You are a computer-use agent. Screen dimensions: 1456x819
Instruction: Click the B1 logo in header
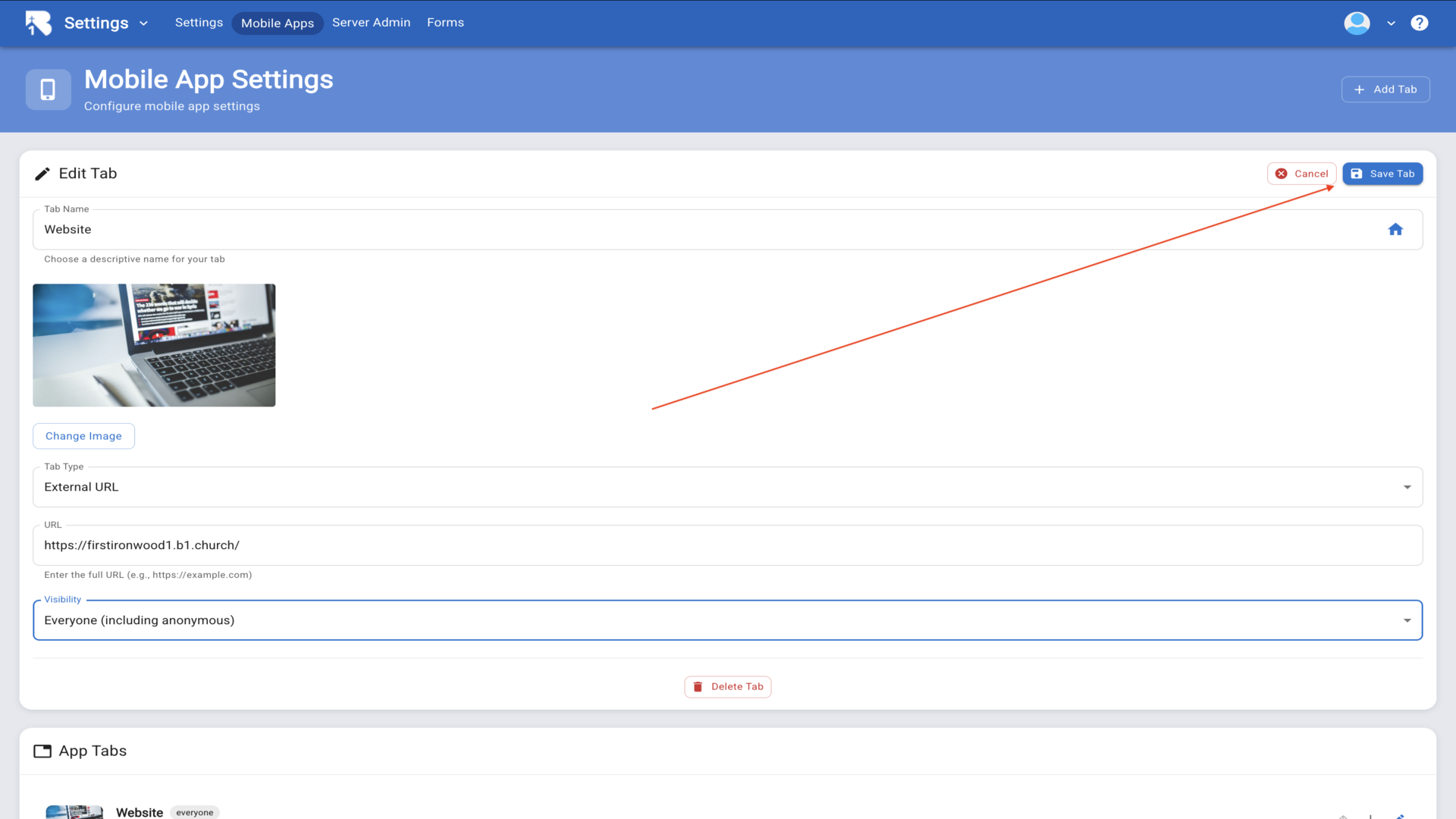(38, 23)
